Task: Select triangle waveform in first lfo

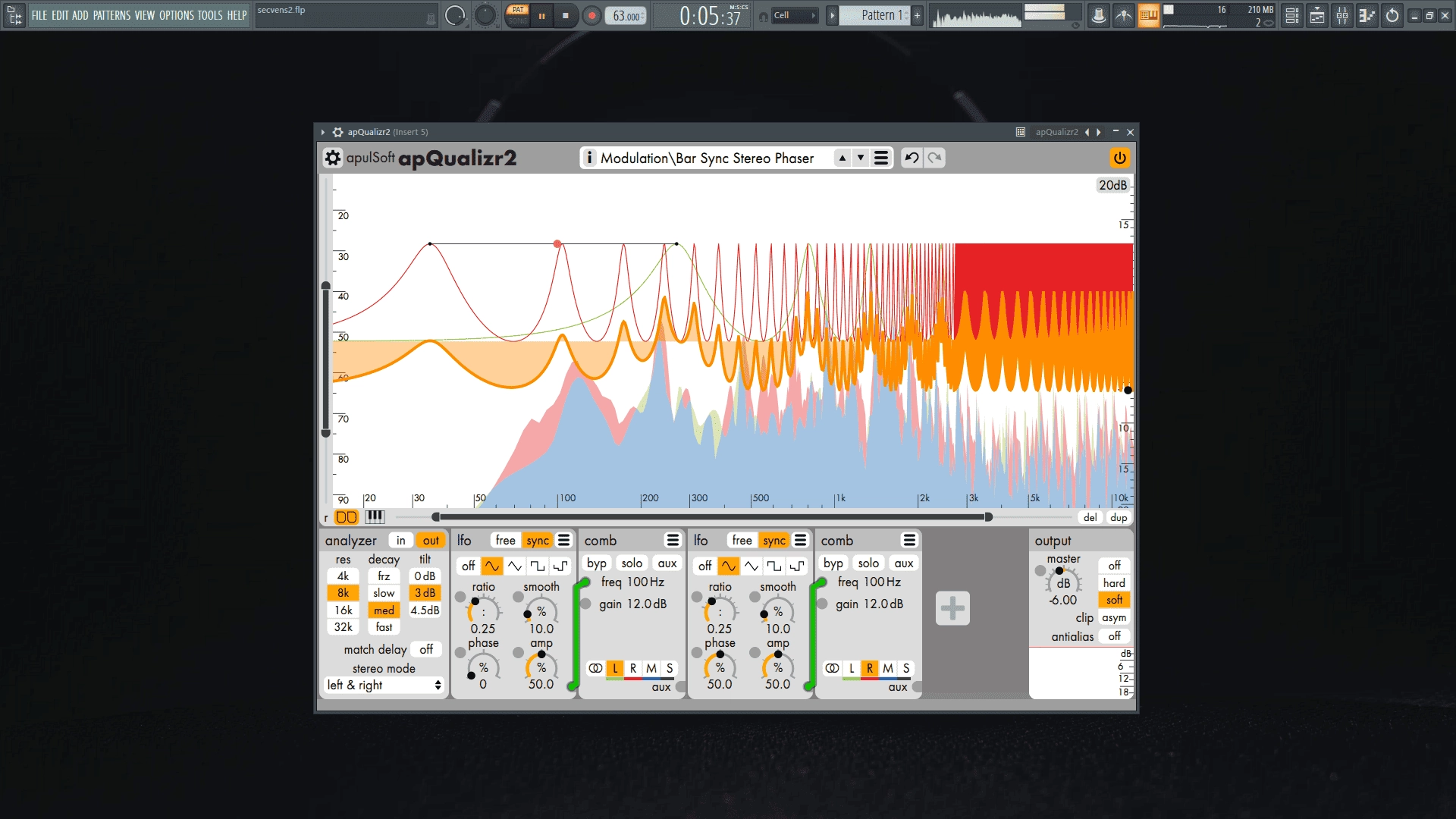Action: click(515, 566)
